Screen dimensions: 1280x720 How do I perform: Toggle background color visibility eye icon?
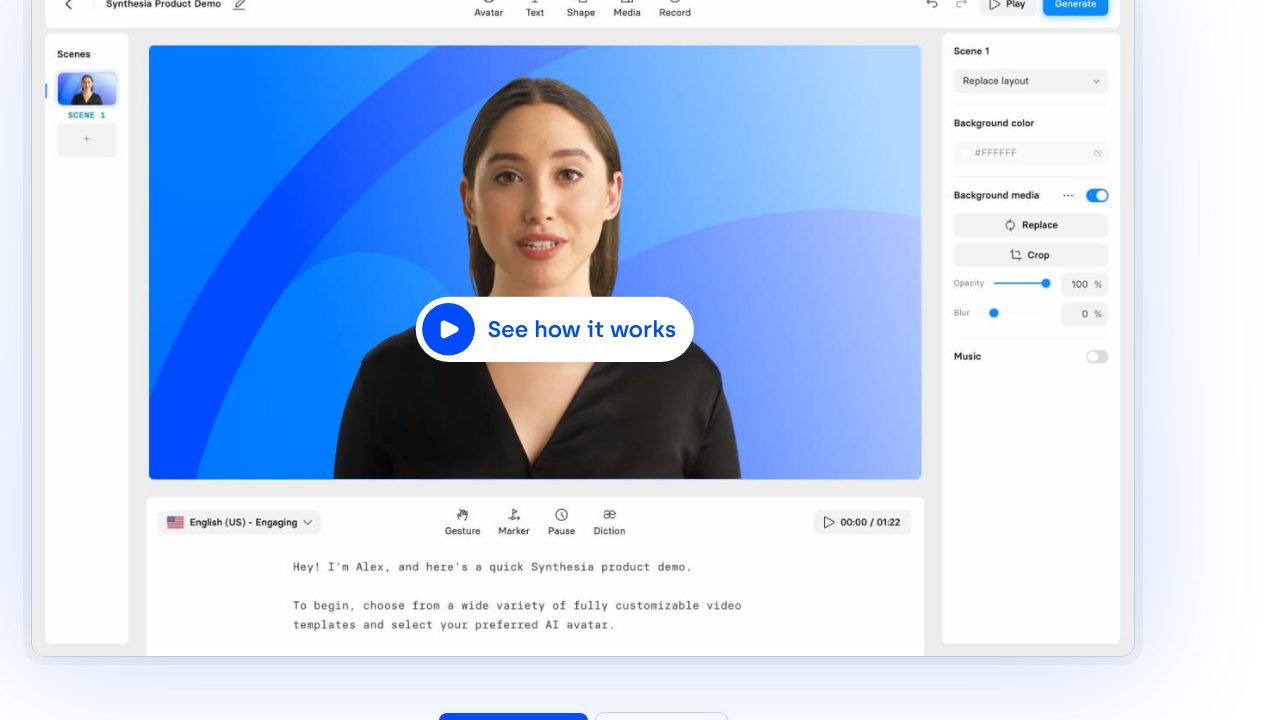(x=1097, y=153)
